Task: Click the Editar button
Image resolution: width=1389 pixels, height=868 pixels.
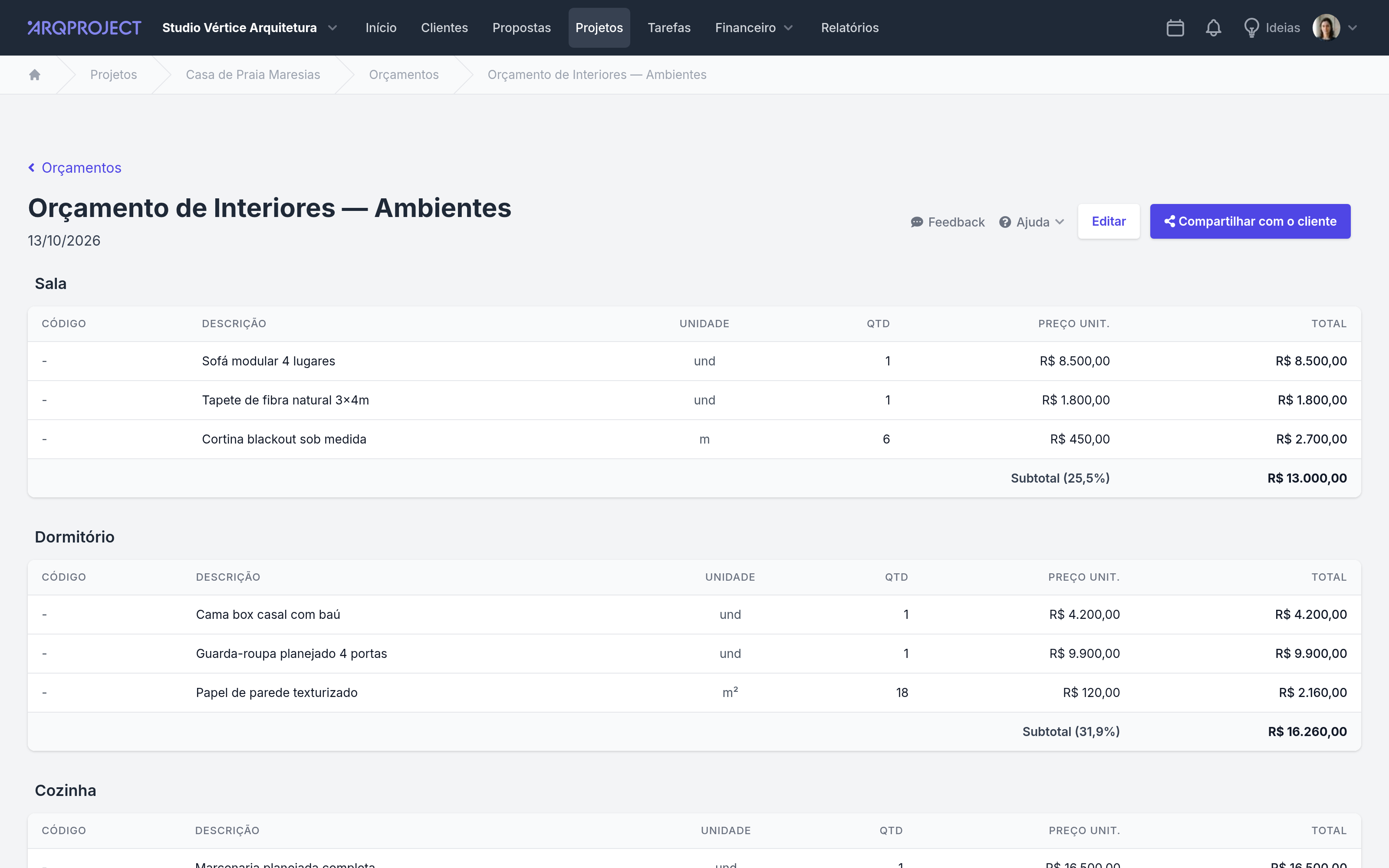Action: coord(1108,222)
